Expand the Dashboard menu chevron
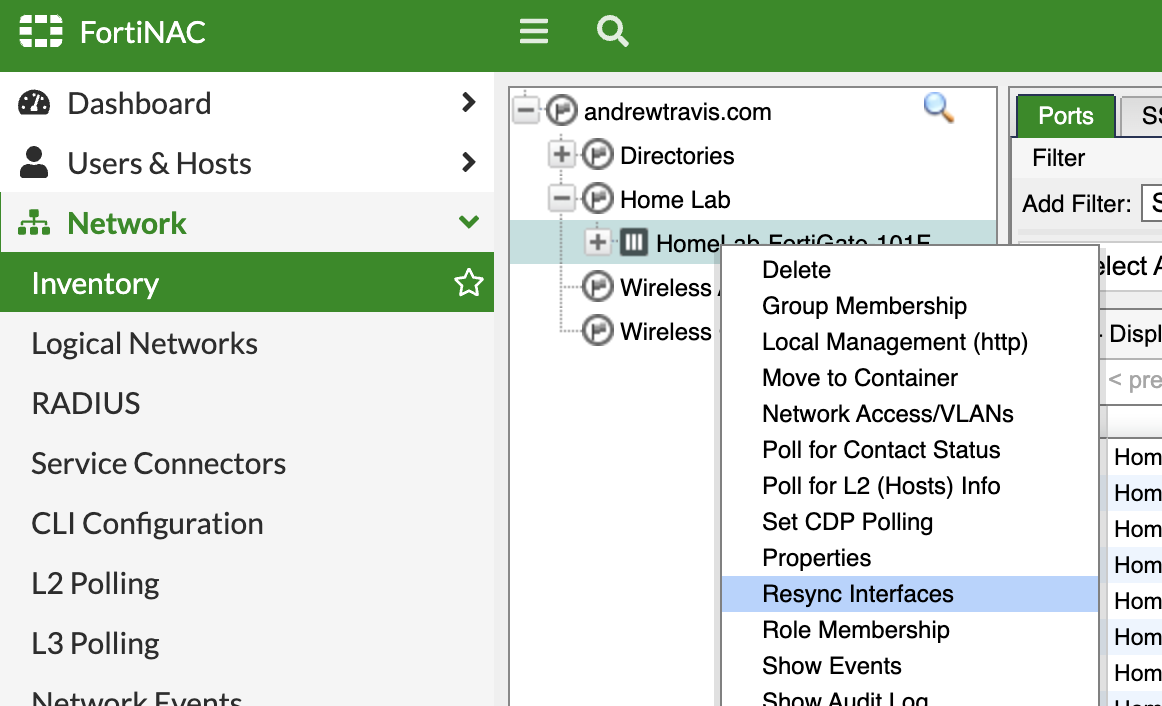1162x706 pixels. pos(468,102)
